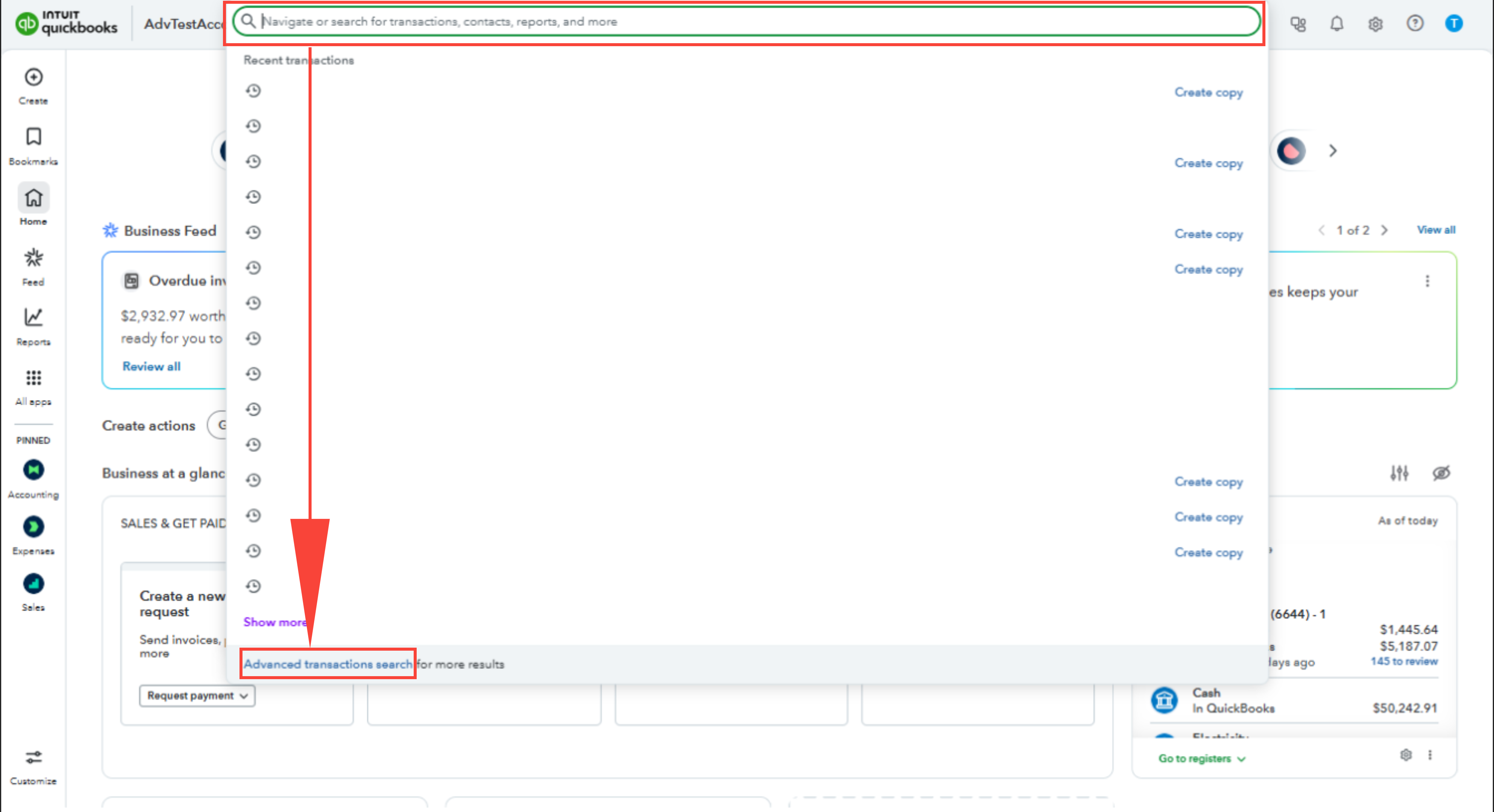Screen dimensions: 1494x812
Task: Click Advanced transactions search link
Action: pyautogui.click(x=328, y=664)
